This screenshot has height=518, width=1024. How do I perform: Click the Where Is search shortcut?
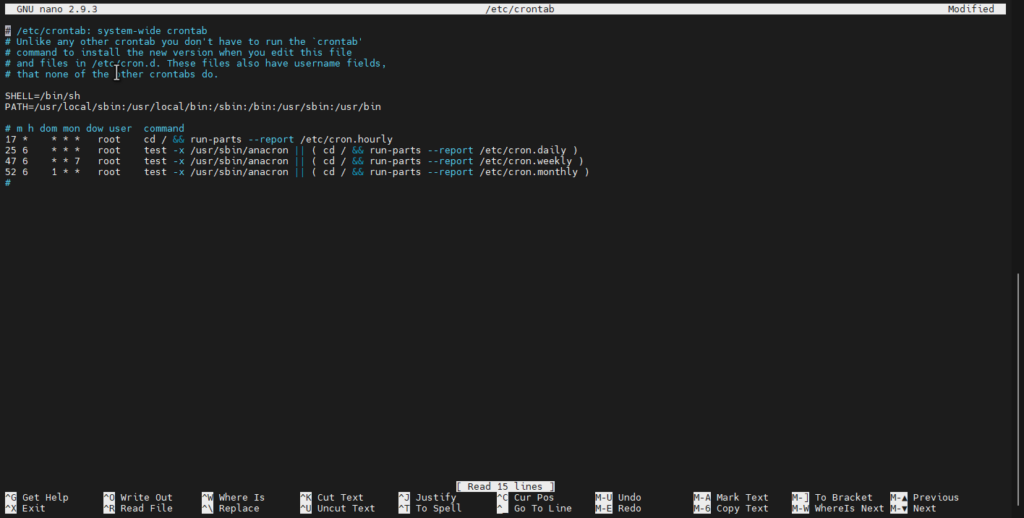[x=241, y=497]
